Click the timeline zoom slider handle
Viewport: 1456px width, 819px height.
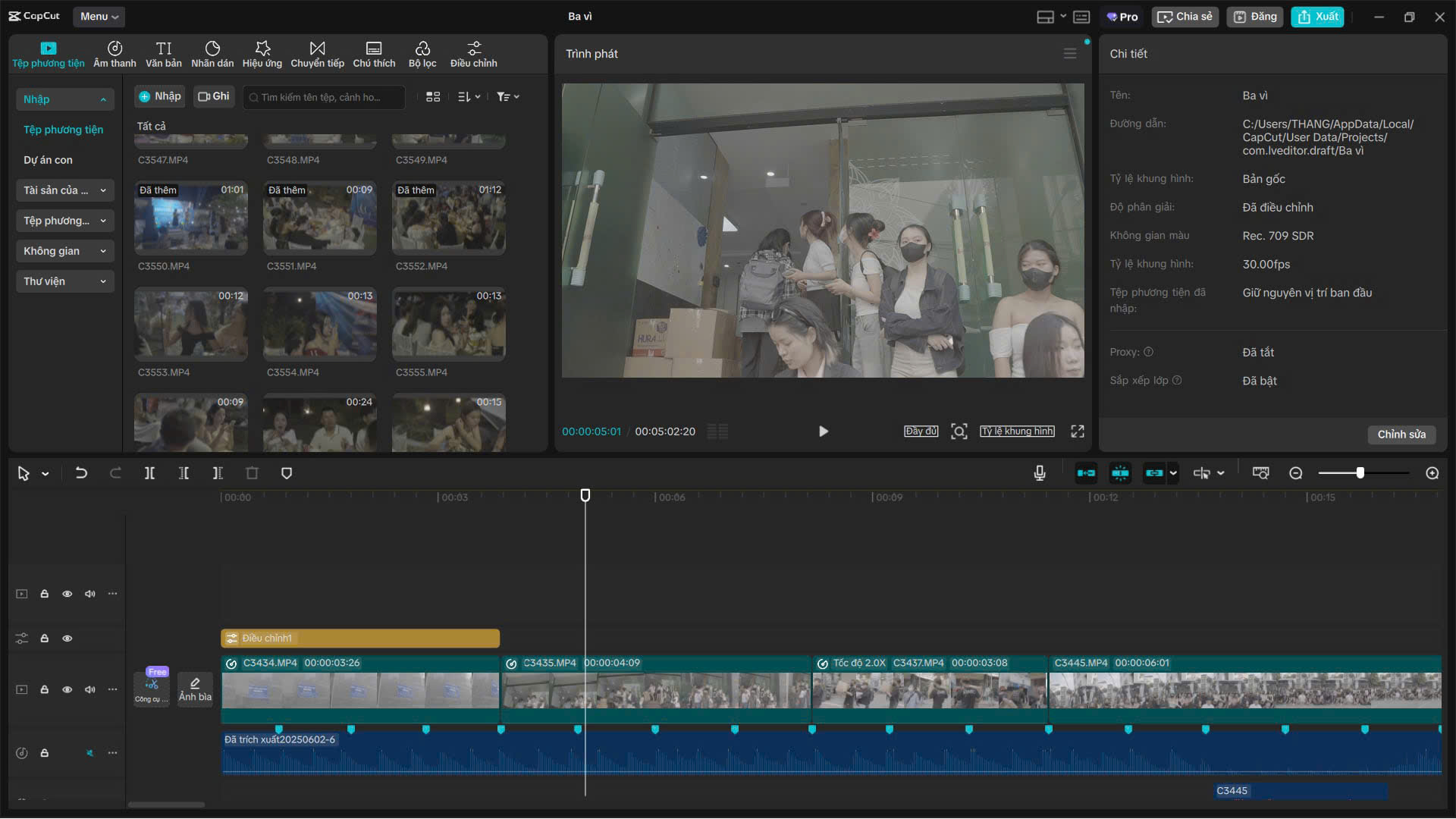coord(1360,473)
